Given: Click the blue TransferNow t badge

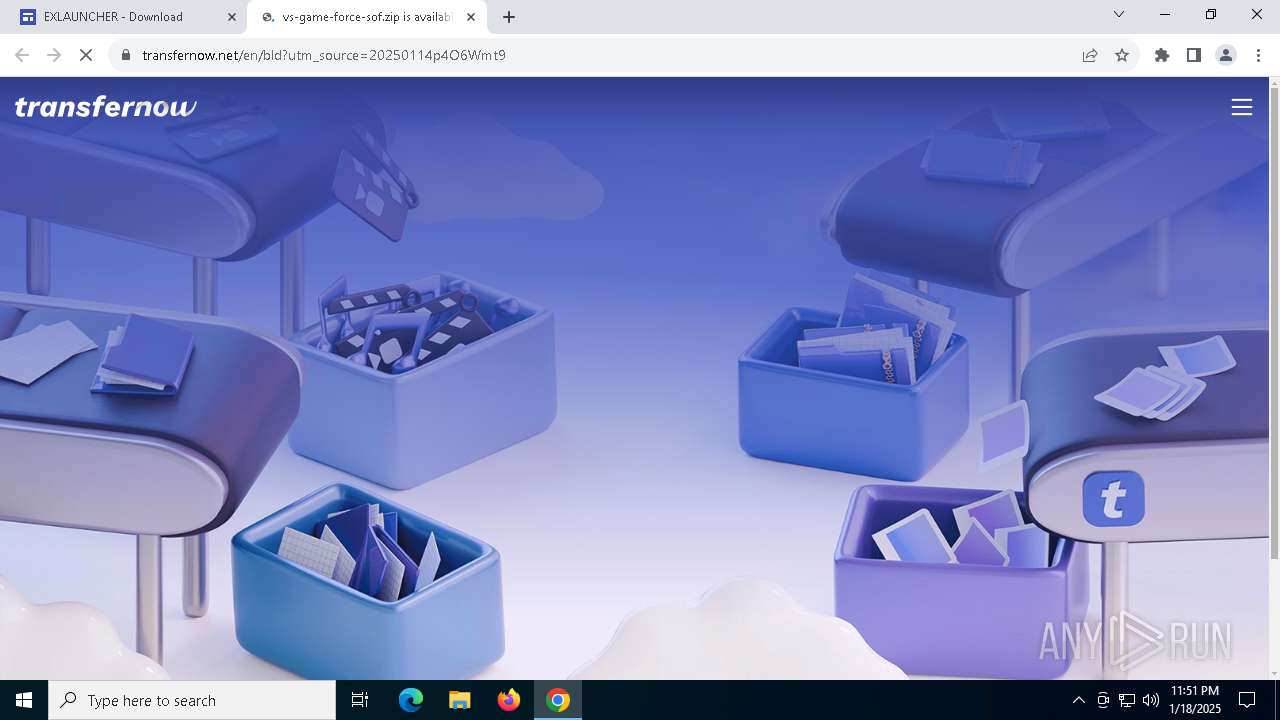Looking at the screenshot, I should tap(1113, 498).
